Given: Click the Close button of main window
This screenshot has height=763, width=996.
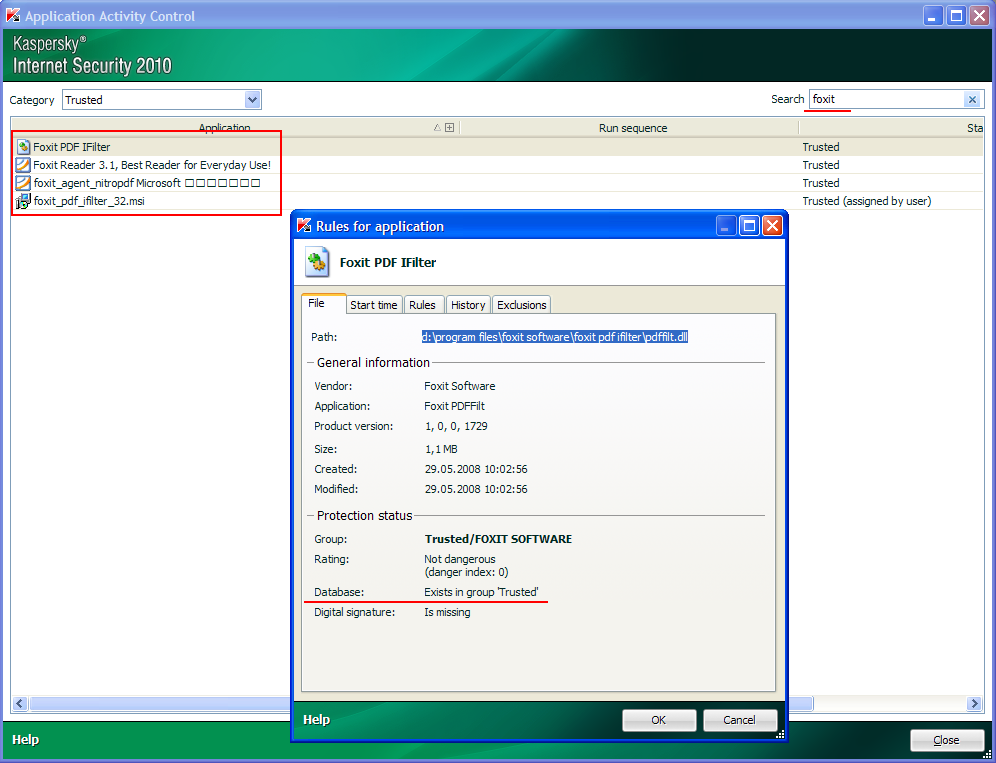Looking at the screenshot, I should [x=946, y=740].
